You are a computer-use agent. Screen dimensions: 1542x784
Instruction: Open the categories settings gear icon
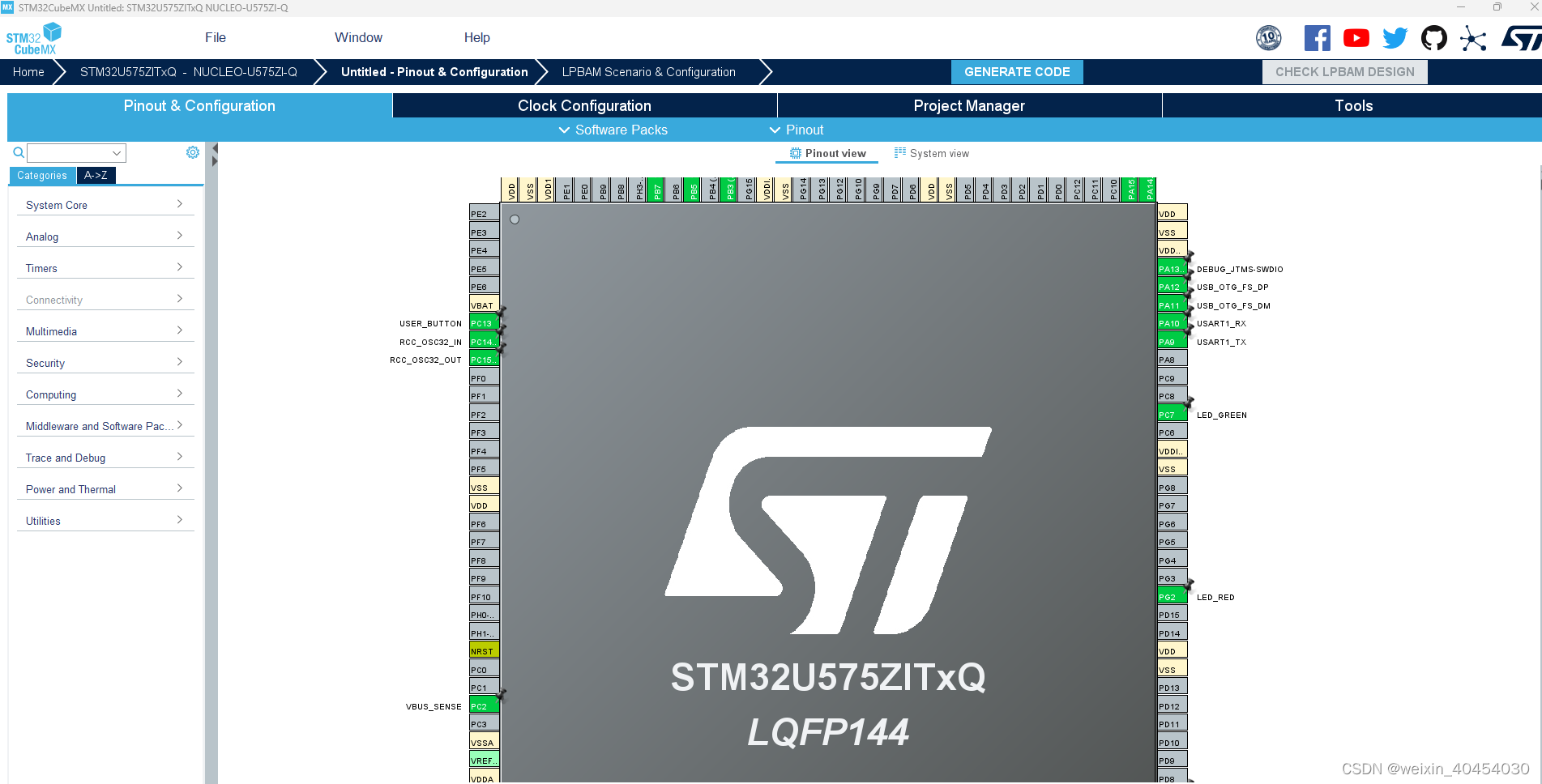(193, 152)
